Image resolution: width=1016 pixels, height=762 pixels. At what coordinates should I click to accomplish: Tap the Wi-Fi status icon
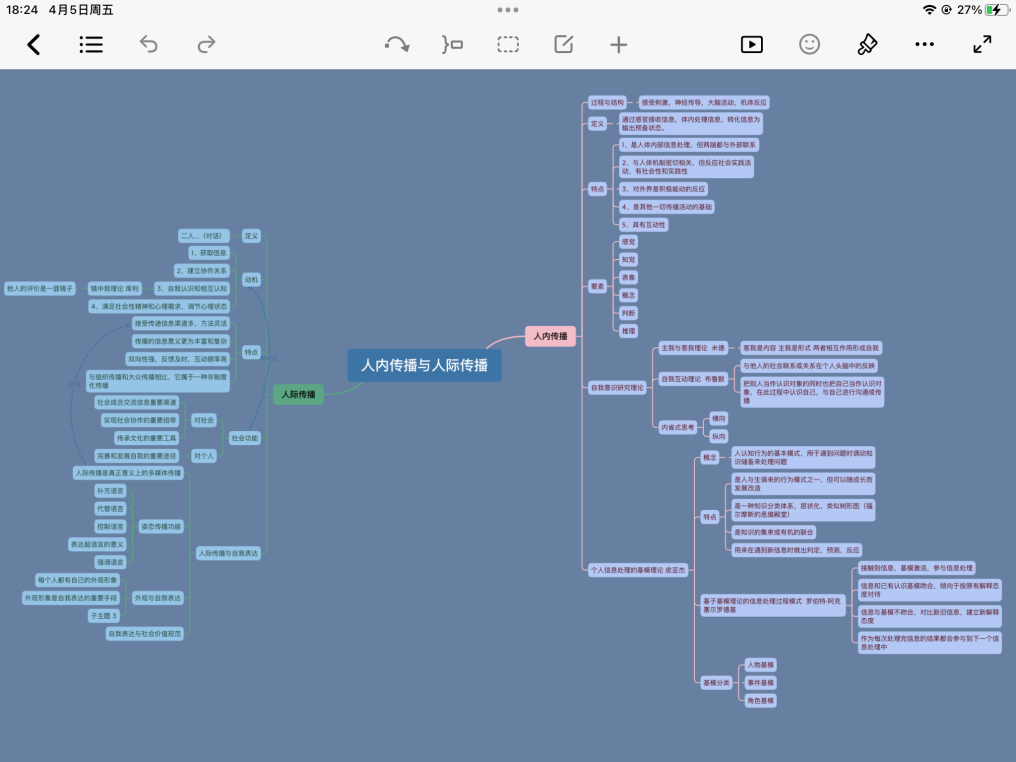(x=929, y=10)
